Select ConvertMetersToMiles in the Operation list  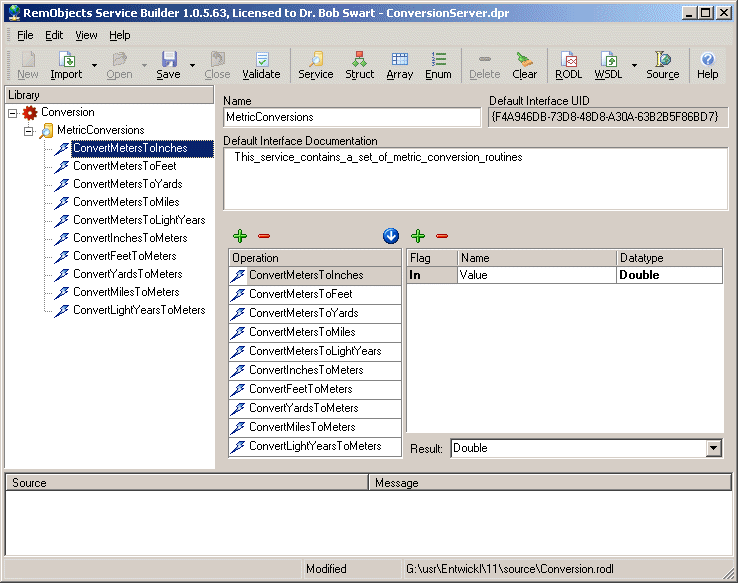click(x=315, y=332)
